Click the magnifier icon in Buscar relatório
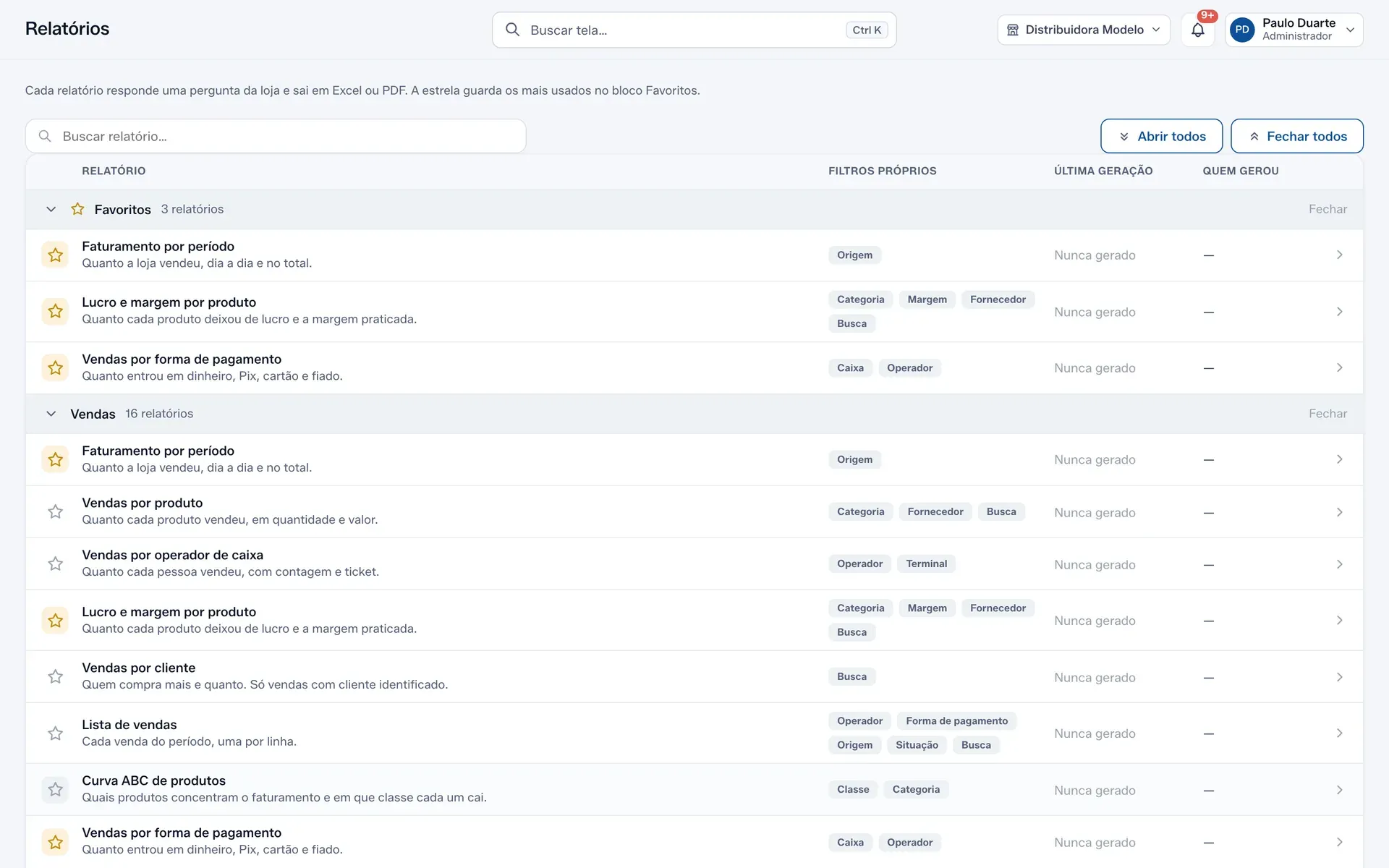Image resolution: width=1389 pixels, height=868 pixels. [45, 136]
